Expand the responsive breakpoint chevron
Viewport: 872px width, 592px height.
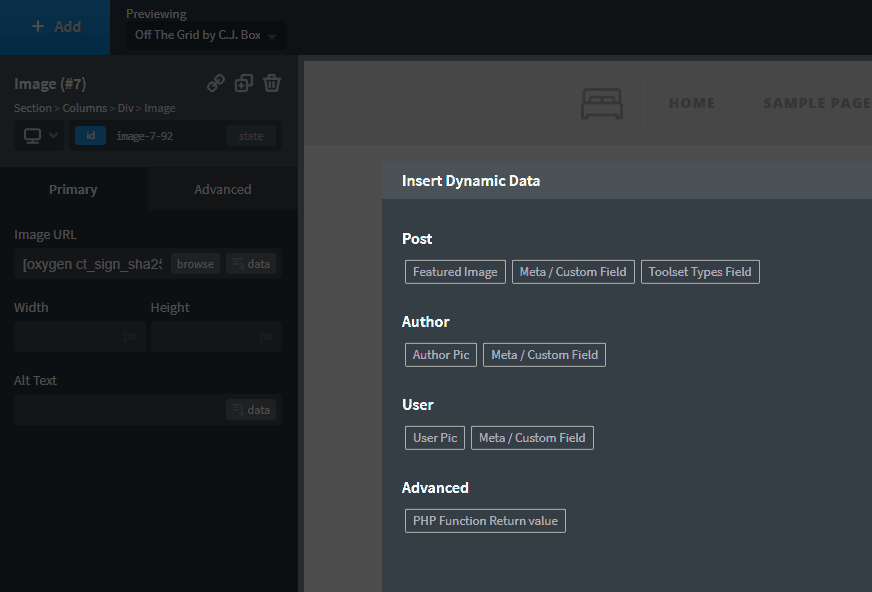52,134
